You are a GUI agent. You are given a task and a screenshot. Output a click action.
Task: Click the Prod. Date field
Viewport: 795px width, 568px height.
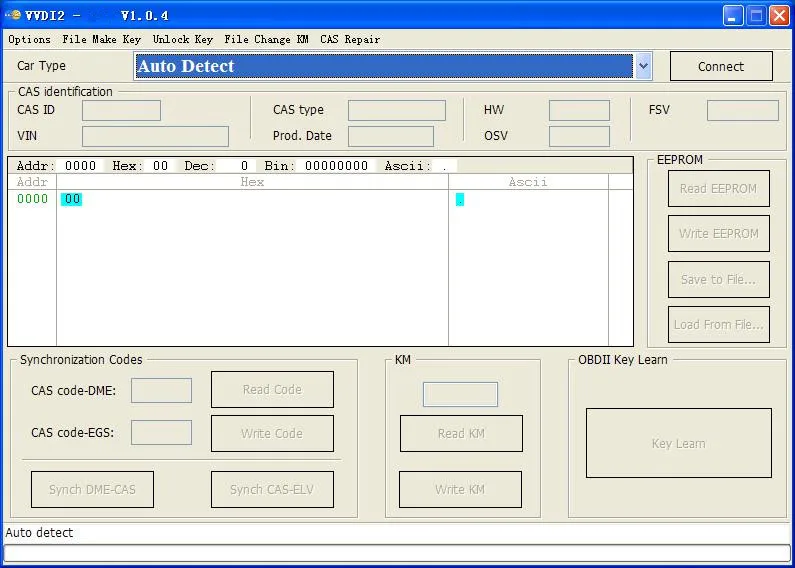(x=390, y=136)
